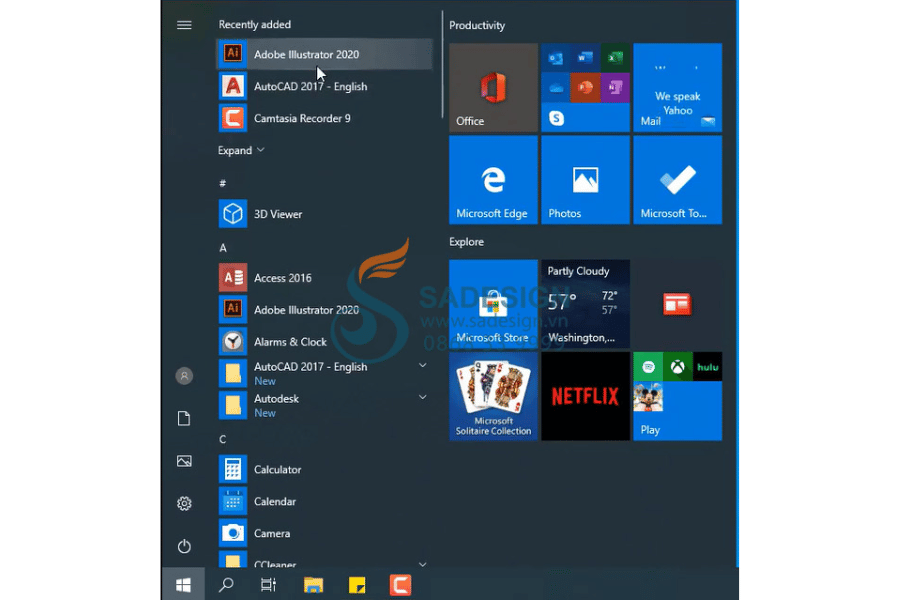This screenshot has height=600, width=900.
Task: Open Settings gear in left sidebar
Action: [x=184, y=504]
